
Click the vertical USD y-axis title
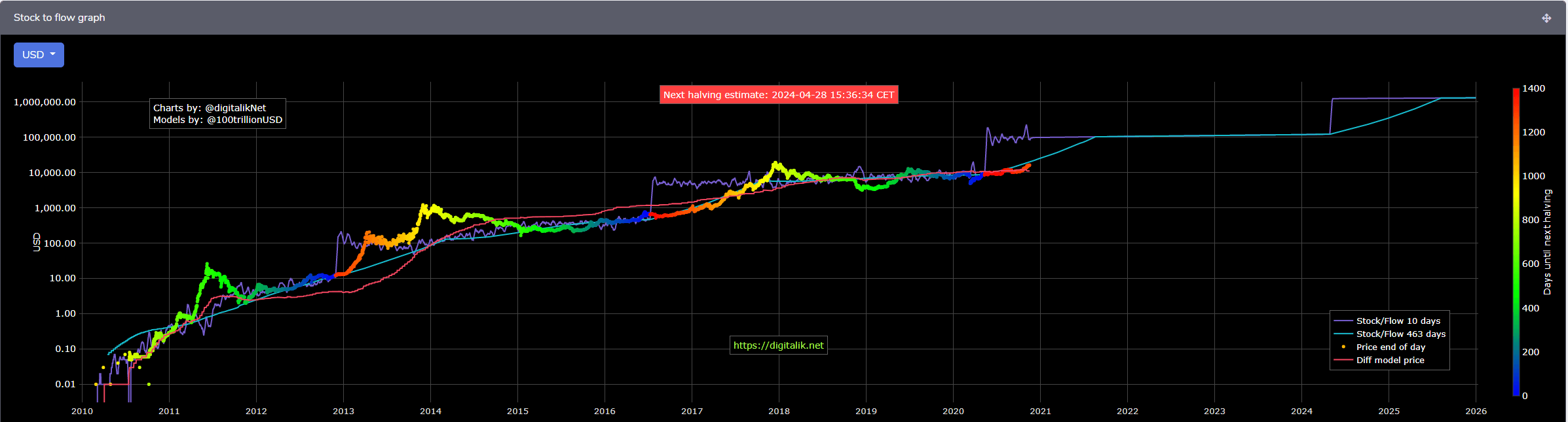37,242
